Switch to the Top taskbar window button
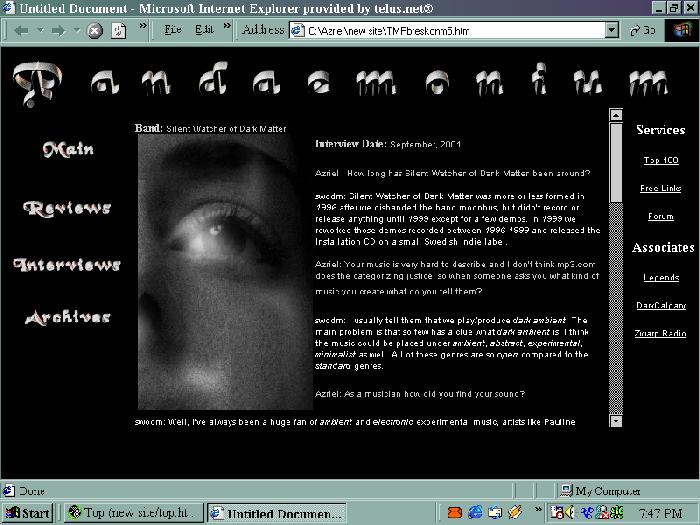Image resolution: width=700 pixels, height=525 pixels. (x=134, y=513)
